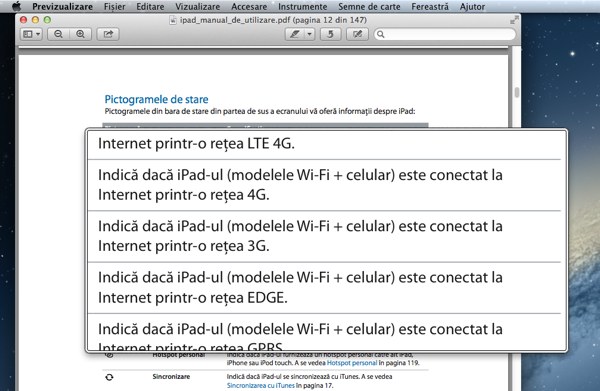Open the Previzualizare app menu

62,7
